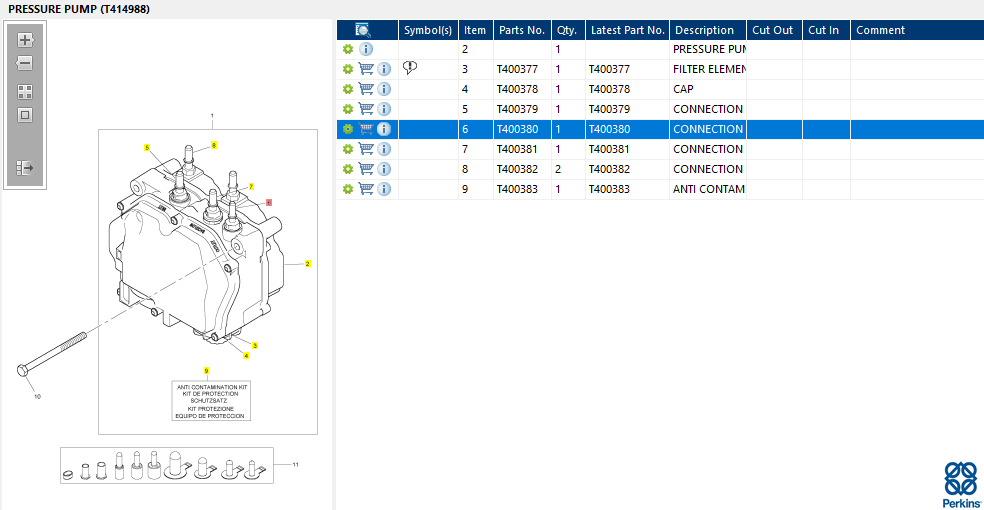Sort by Latest Part No. column

click(627, 30)
